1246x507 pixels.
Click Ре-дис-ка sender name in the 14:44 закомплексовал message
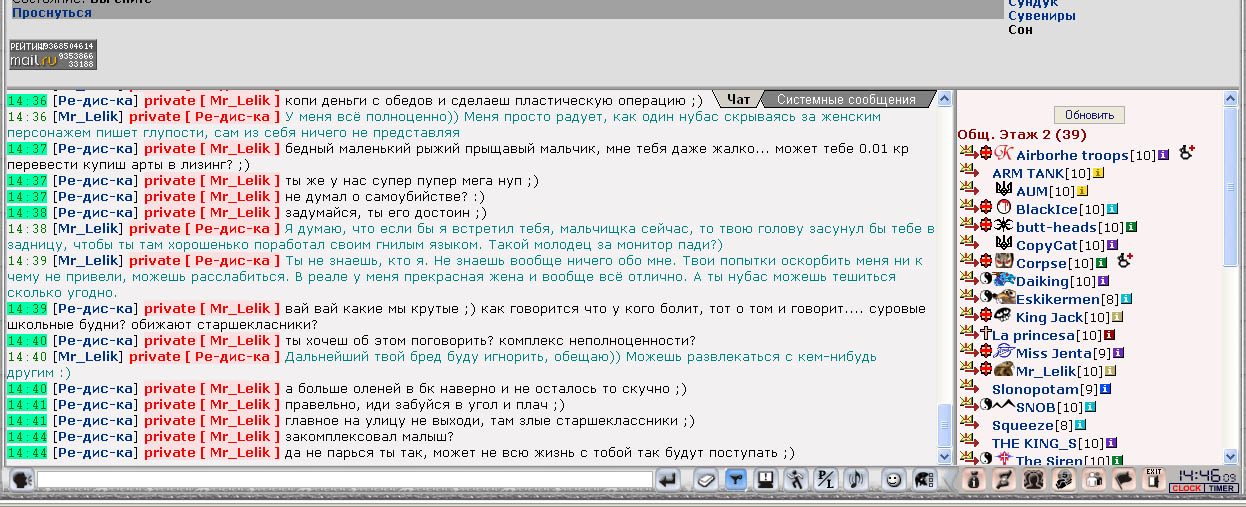coord(95,436)
